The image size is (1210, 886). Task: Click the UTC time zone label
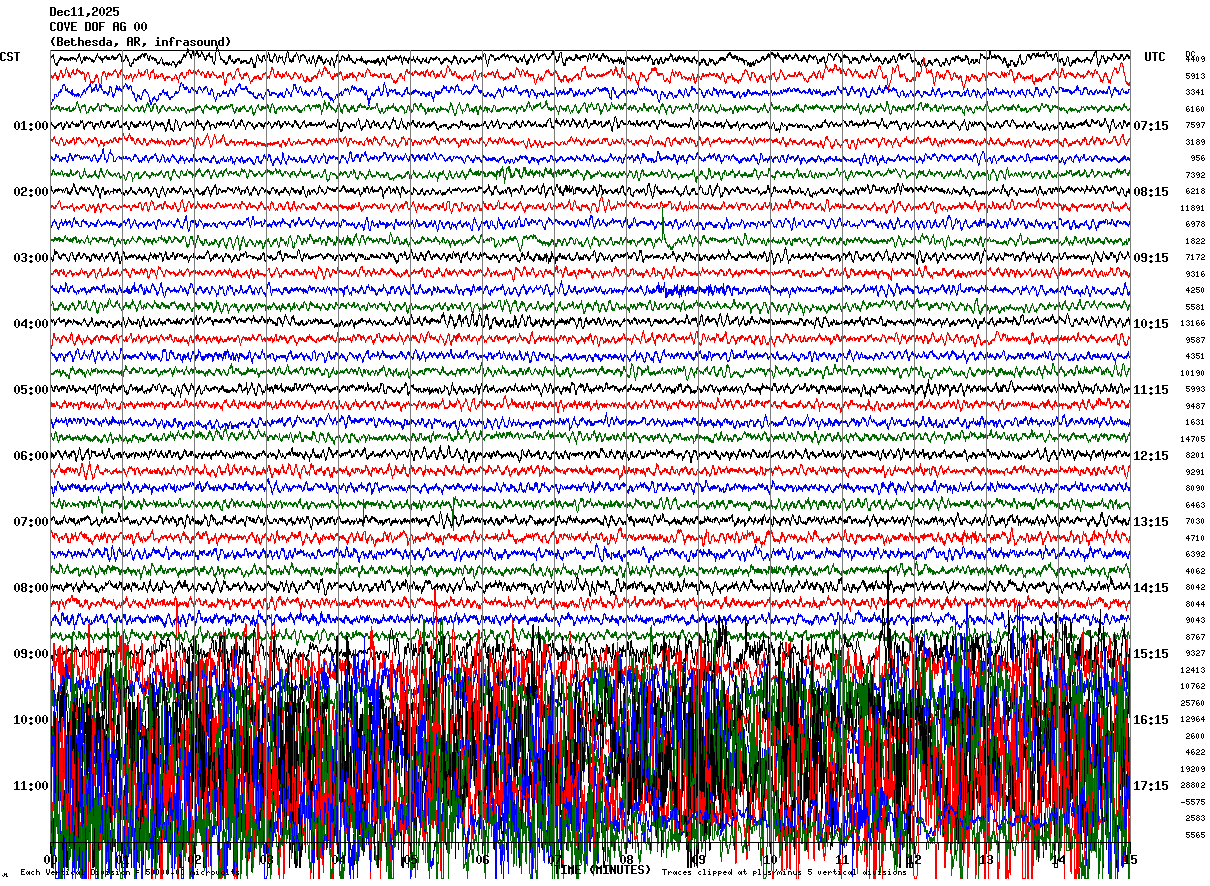click(x=1155, y=57)
